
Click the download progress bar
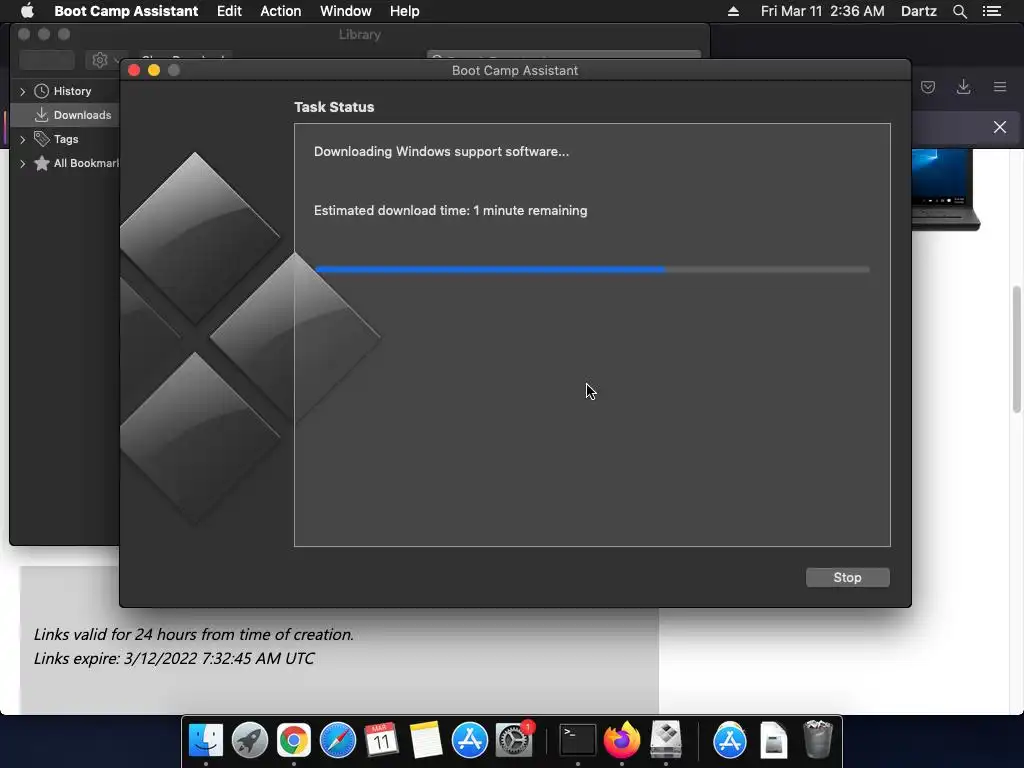[592, 269]
